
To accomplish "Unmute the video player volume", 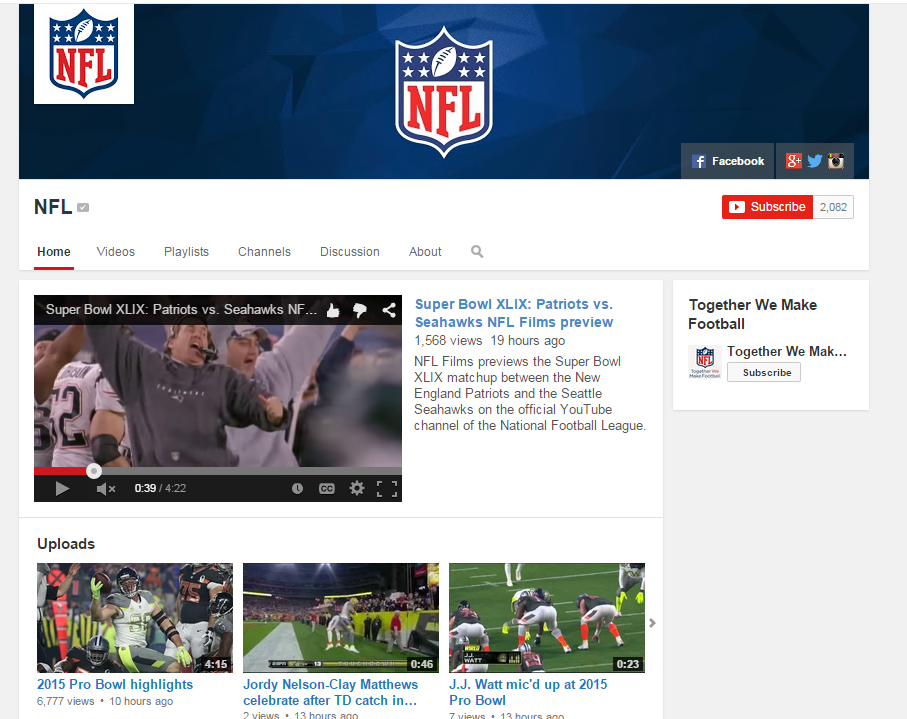I will point(106,489).
